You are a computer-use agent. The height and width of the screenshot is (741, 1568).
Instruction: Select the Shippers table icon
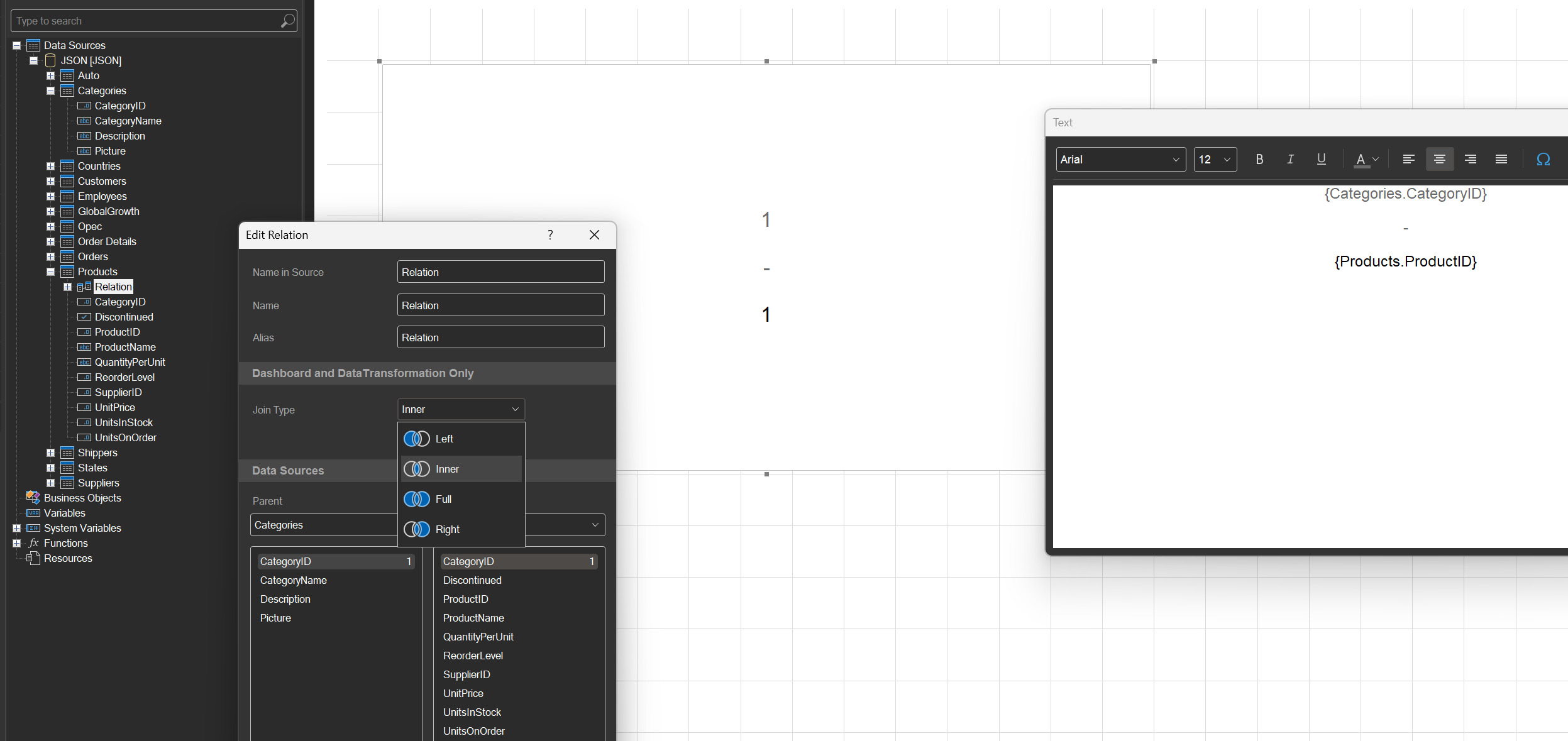[x=67, y=453]
